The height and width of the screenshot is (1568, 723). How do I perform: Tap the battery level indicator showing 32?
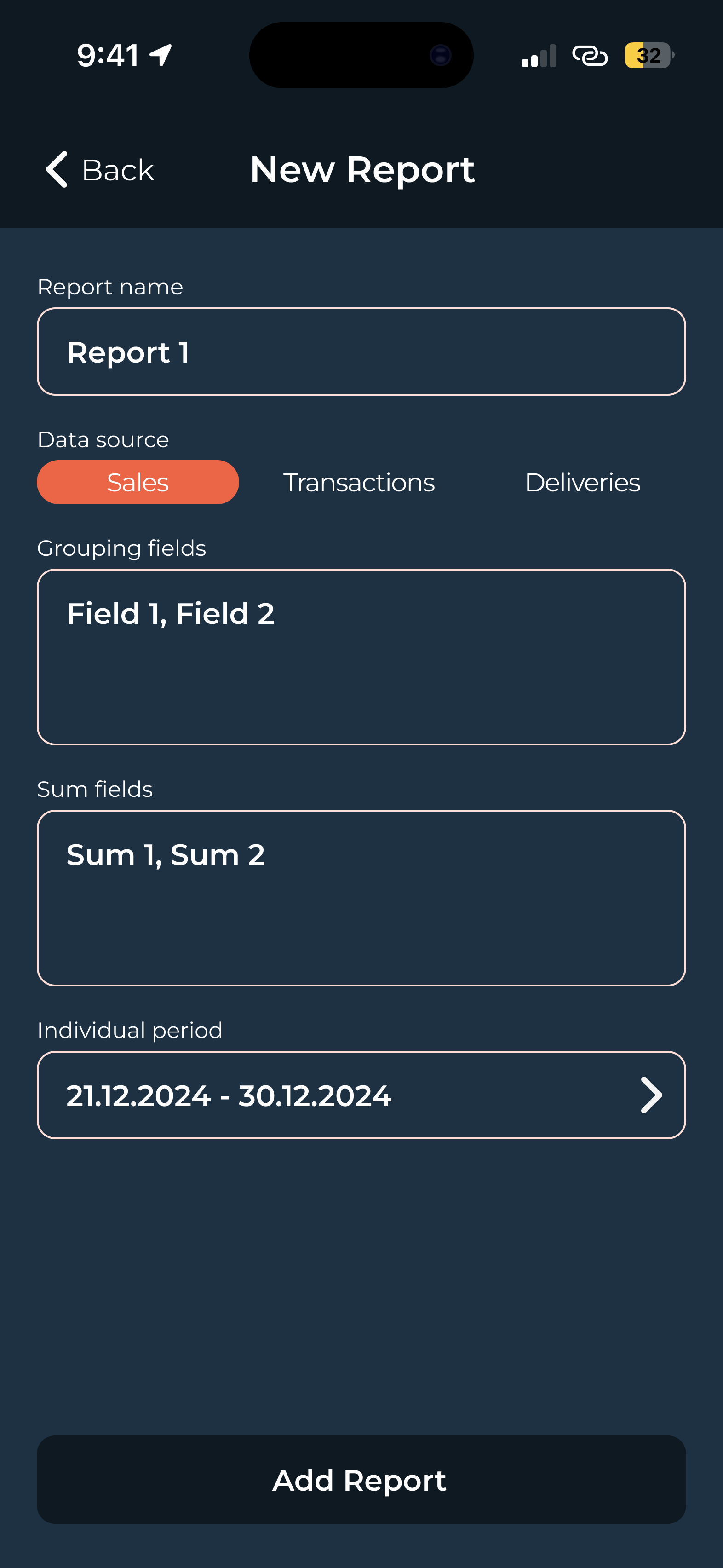pos(648,55)
